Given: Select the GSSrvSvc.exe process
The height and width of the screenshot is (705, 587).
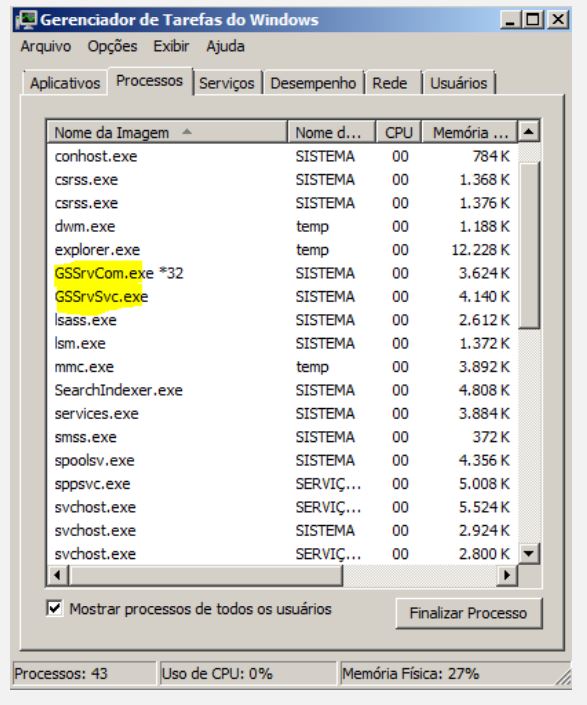Looking at the screenshot, I should 282,297.
